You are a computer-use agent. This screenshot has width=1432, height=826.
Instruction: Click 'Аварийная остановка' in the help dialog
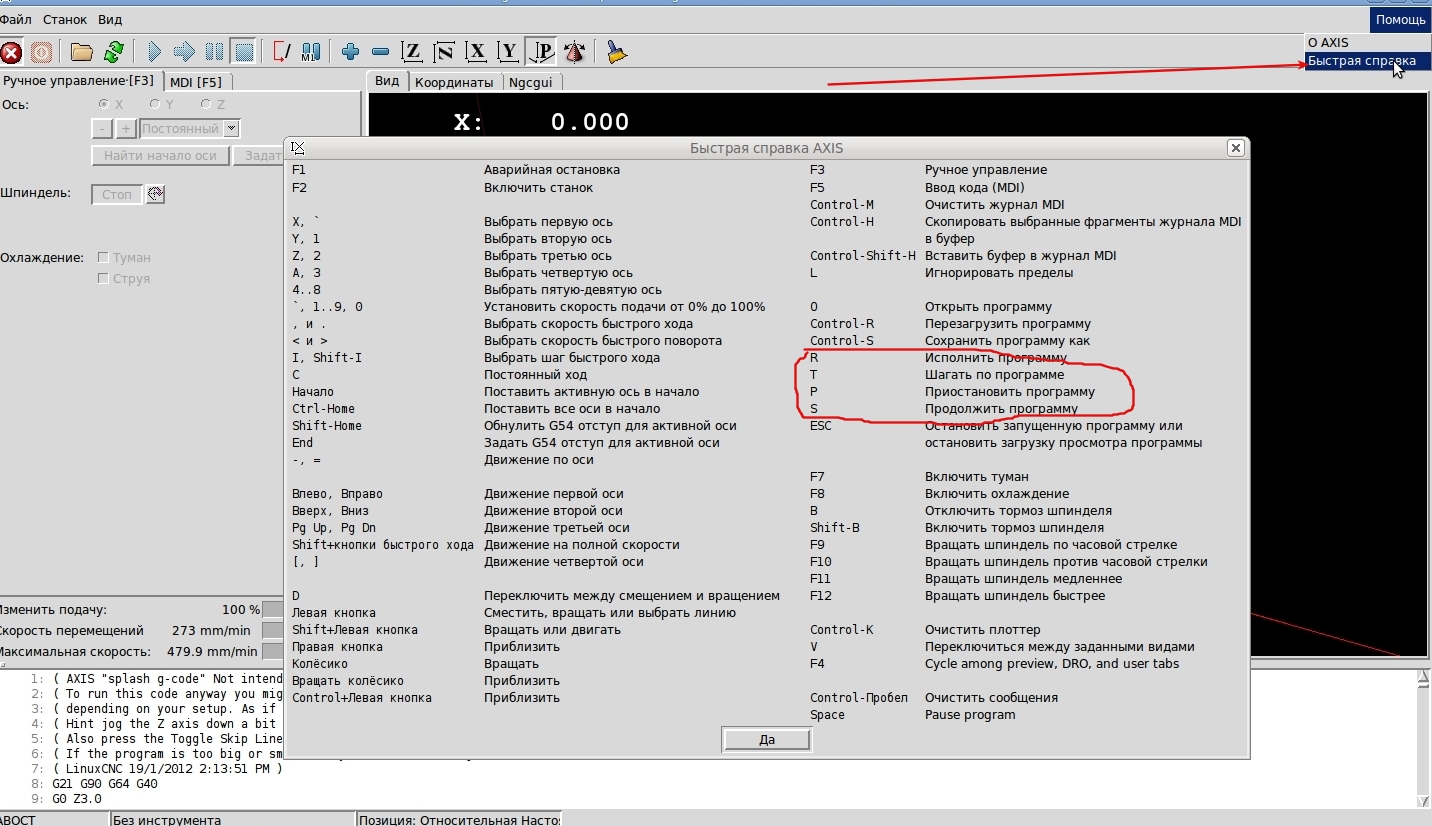coord(552,170)
